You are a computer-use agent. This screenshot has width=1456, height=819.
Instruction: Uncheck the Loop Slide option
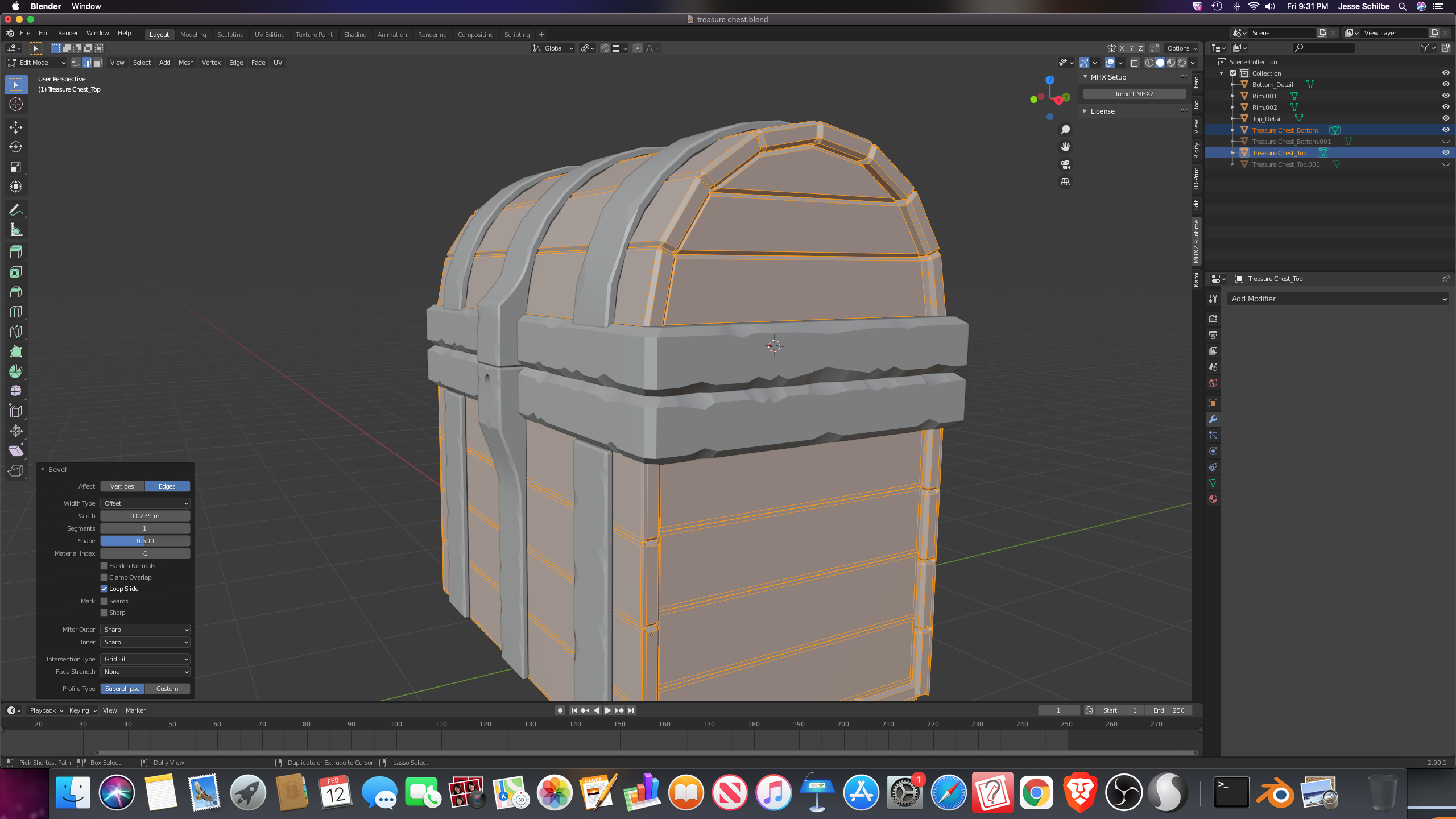104,589
